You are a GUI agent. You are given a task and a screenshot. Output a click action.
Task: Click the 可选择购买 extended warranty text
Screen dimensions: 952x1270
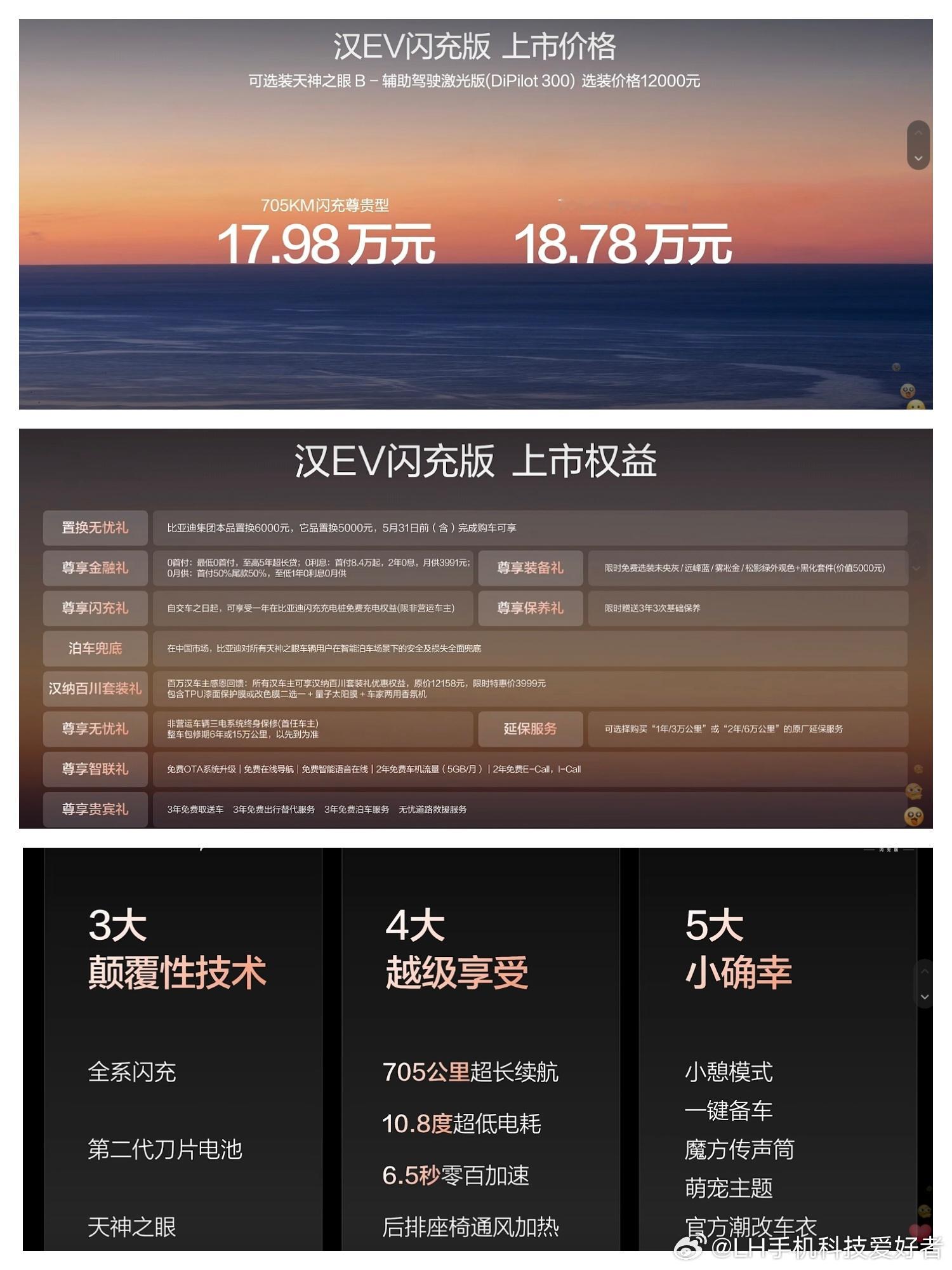[724, 729]
